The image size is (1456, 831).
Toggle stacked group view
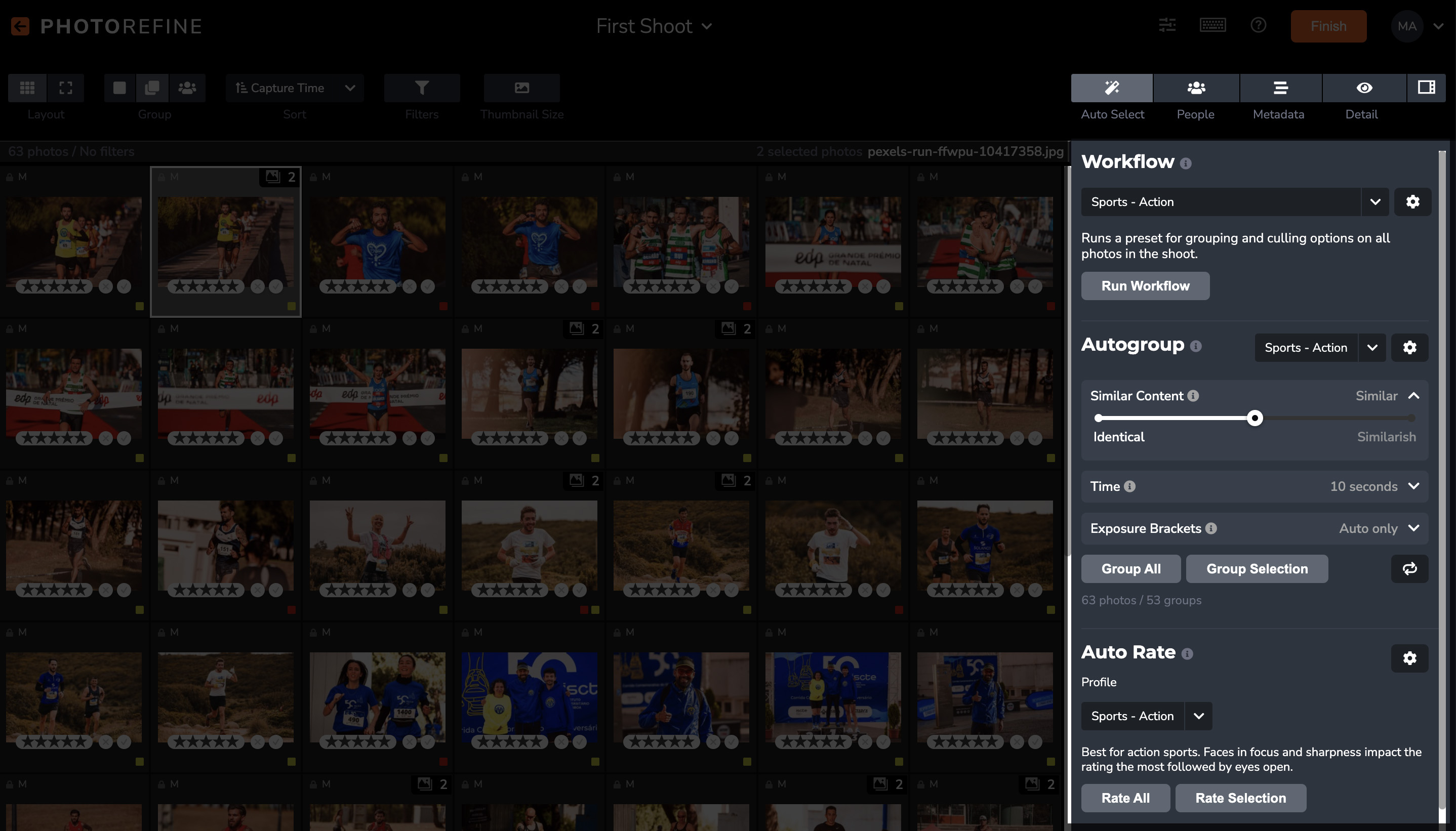[x=152, y=88]
